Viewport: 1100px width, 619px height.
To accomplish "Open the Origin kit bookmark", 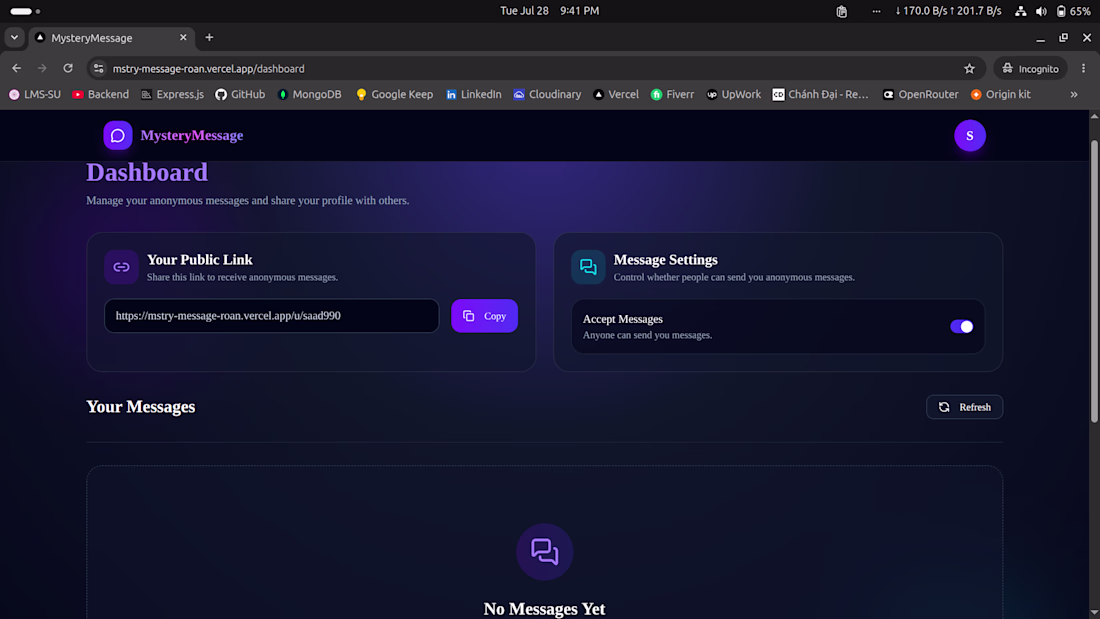I will pos(1000,94).
